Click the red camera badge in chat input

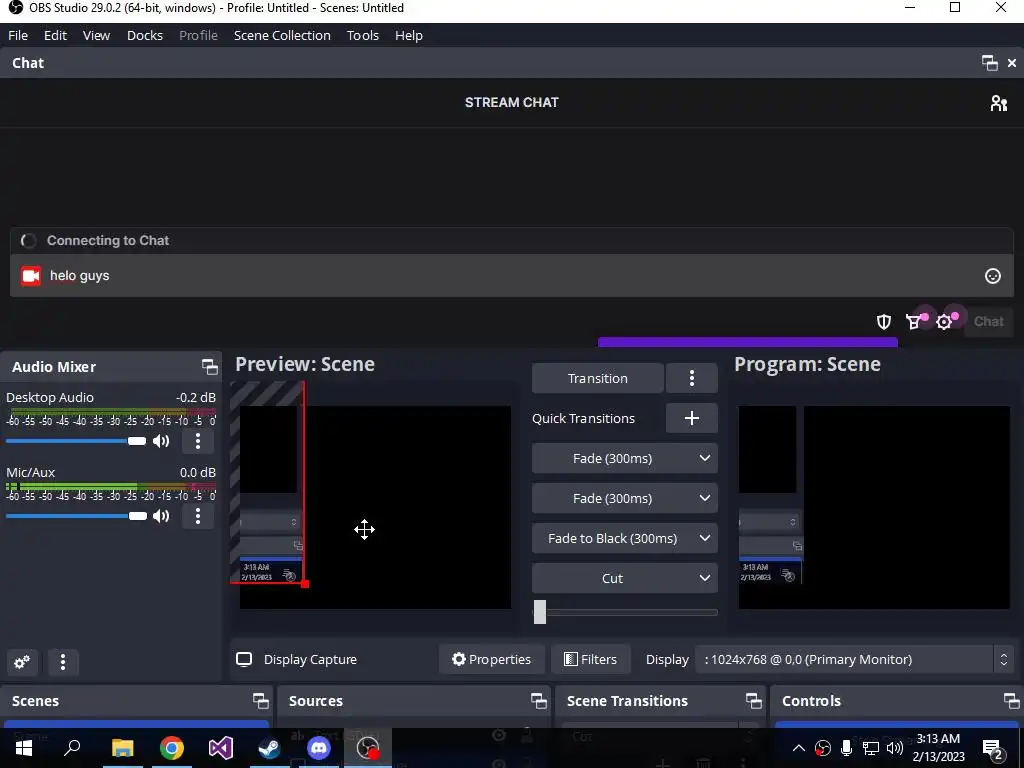31,276
